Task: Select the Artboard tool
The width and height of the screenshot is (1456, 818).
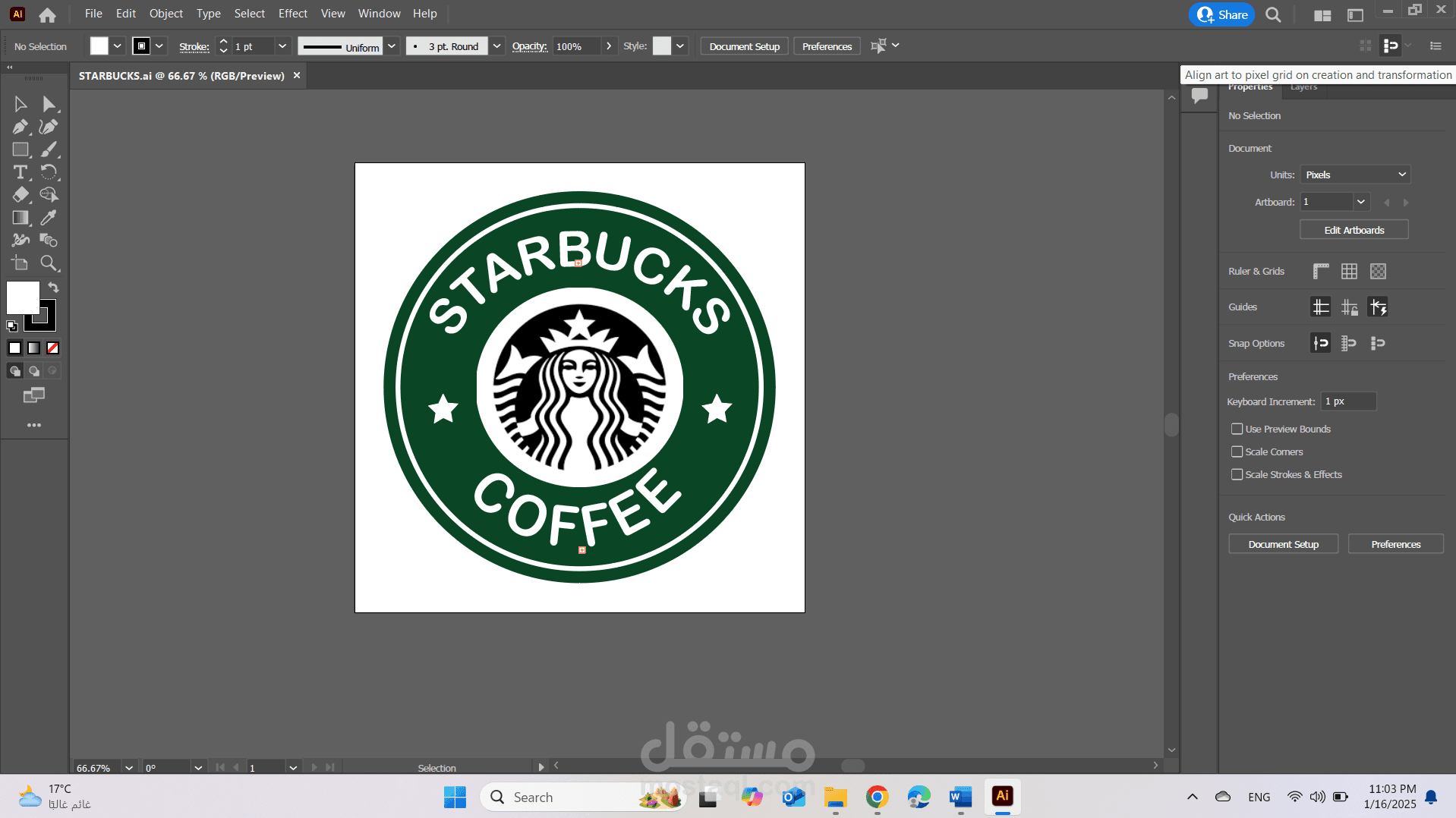Action: click(20, 263)
